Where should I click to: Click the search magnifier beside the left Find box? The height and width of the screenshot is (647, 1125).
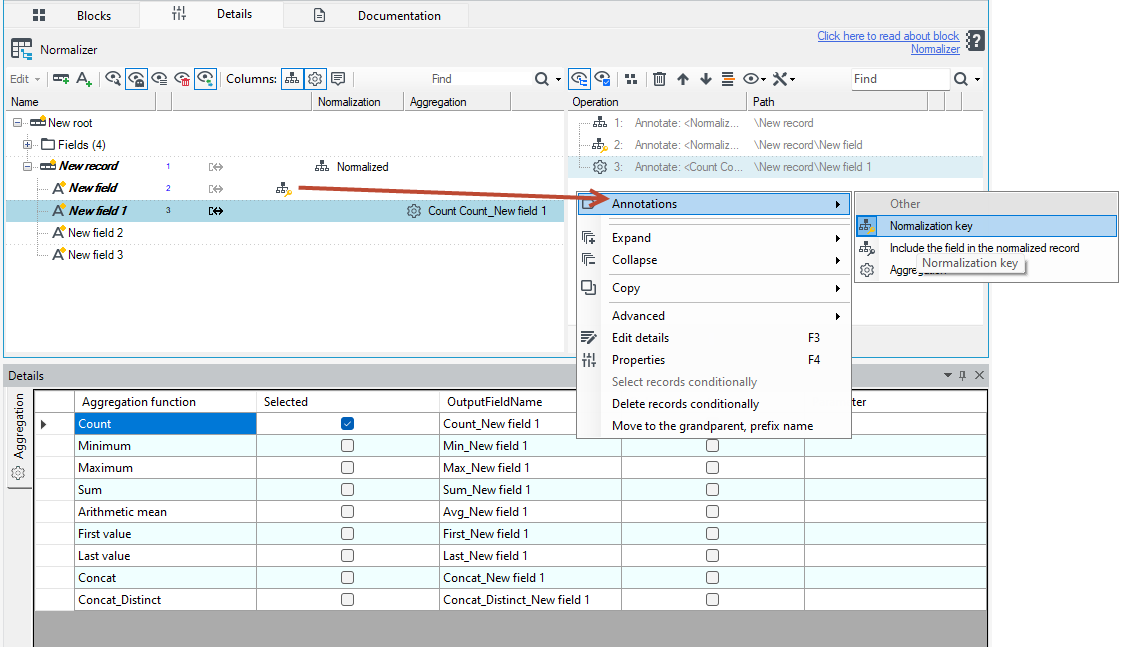pos(542,79)
